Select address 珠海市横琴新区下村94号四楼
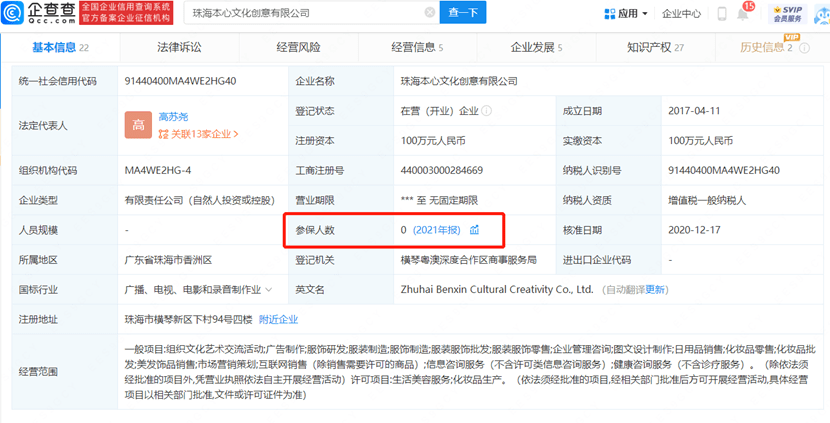830x423 pixels. 188,320
